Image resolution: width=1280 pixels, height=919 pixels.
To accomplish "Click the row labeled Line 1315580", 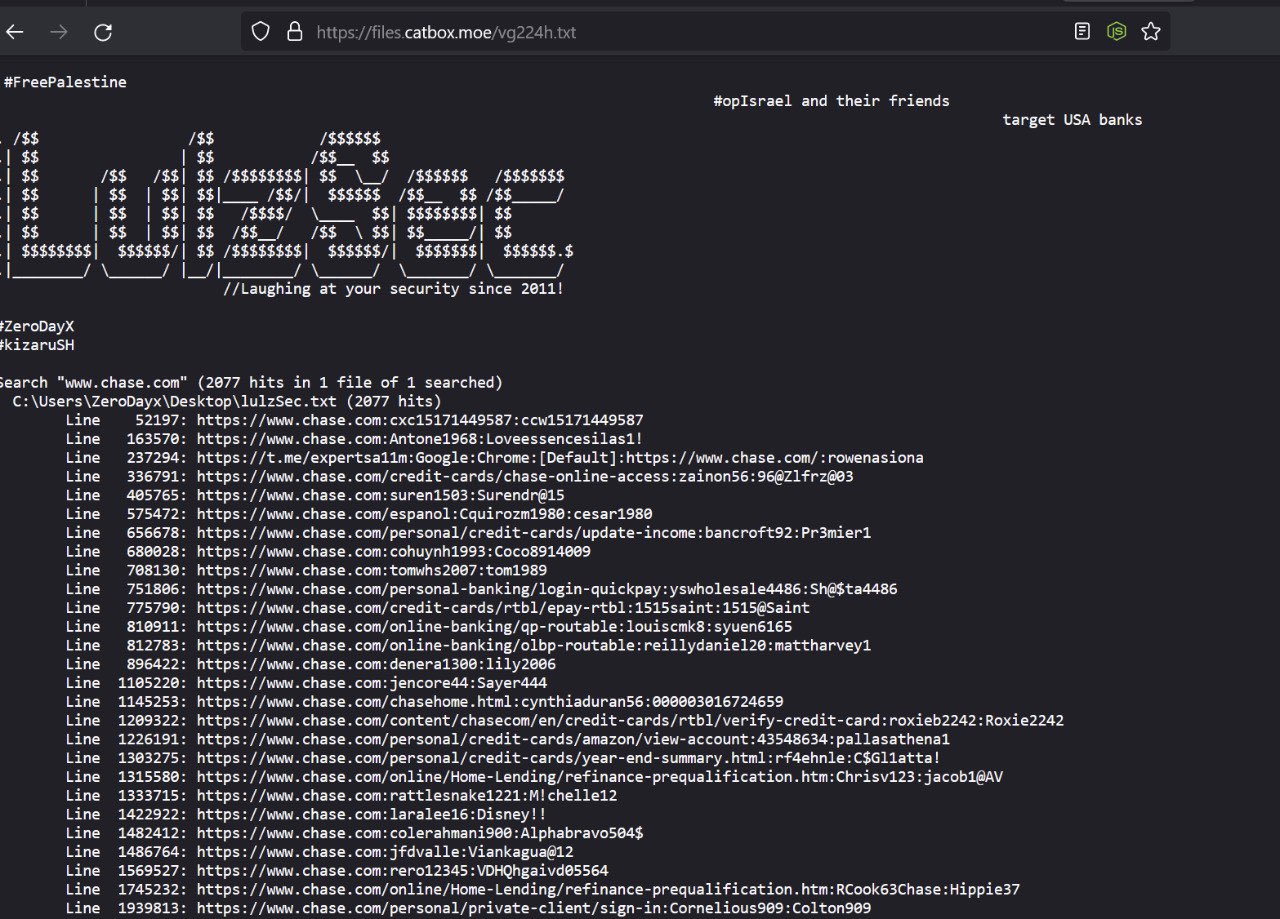I will coord(533,777).
